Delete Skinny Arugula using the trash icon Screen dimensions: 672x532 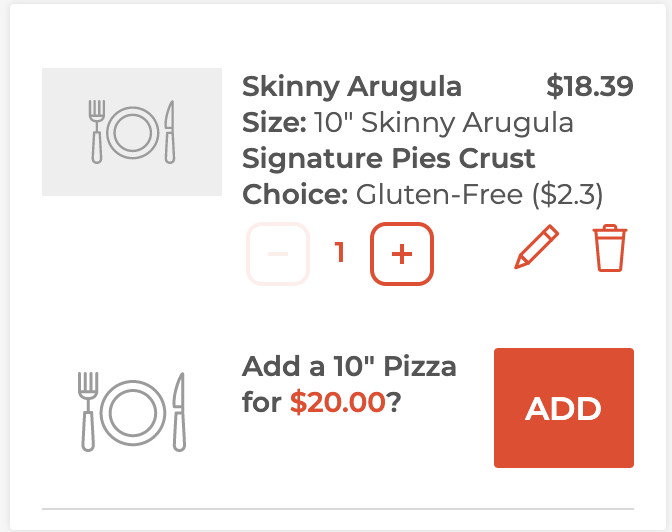pos(609,248)
